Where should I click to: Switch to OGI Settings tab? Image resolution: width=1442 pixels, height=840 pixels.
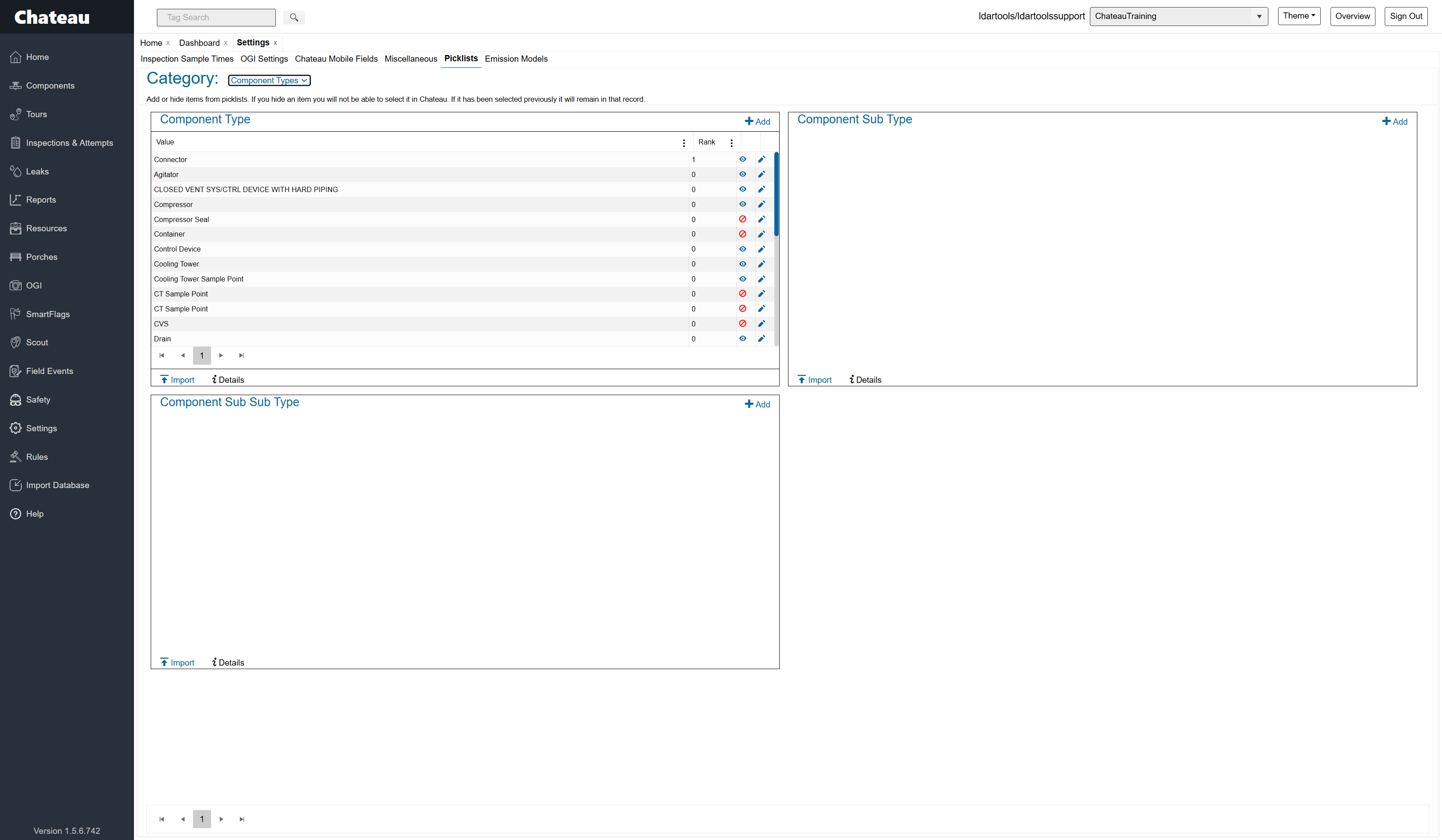264,59
